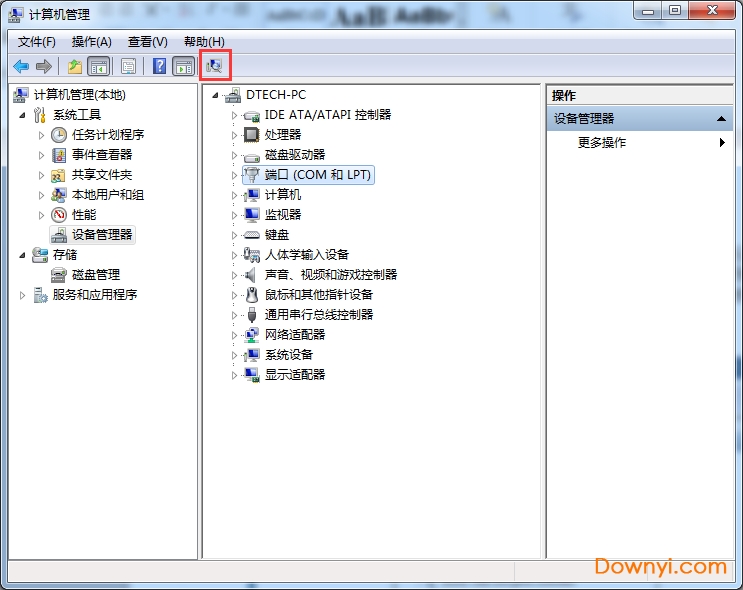Click 任务计划程序 clock icon
The width and height of the screenshot is (743, 590).
[x=59, y=135]
